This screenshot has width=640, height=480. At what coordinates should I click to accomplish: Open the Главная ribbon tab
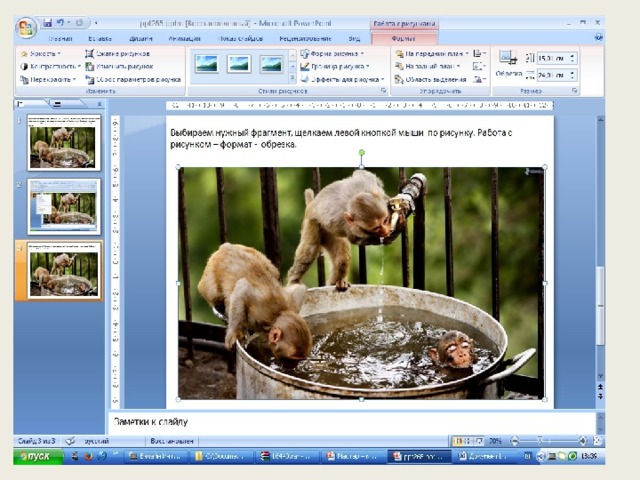(x=60, y=38)
